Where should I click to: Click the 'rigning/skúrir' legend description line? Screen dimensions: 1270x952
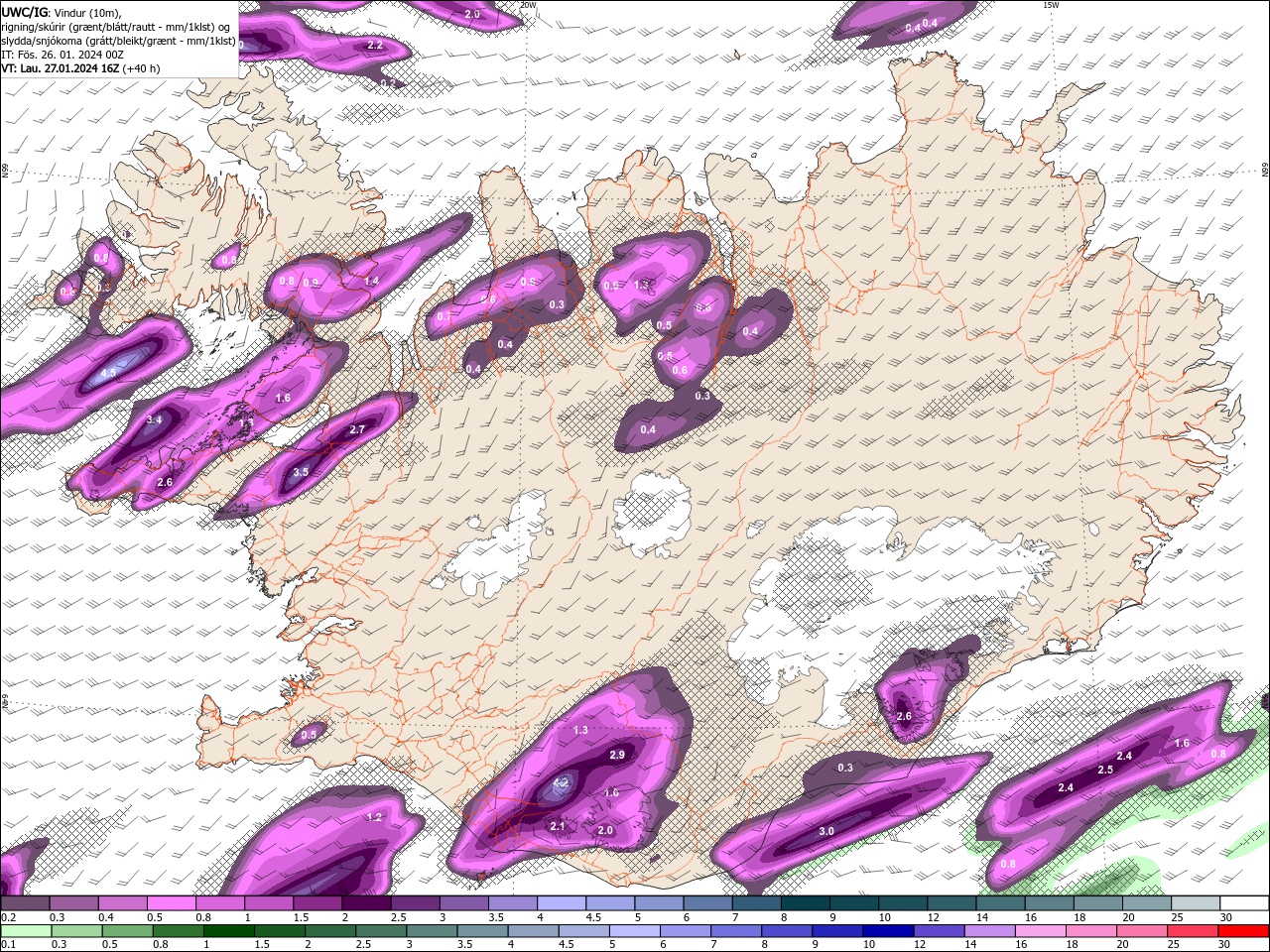[116, 27]
